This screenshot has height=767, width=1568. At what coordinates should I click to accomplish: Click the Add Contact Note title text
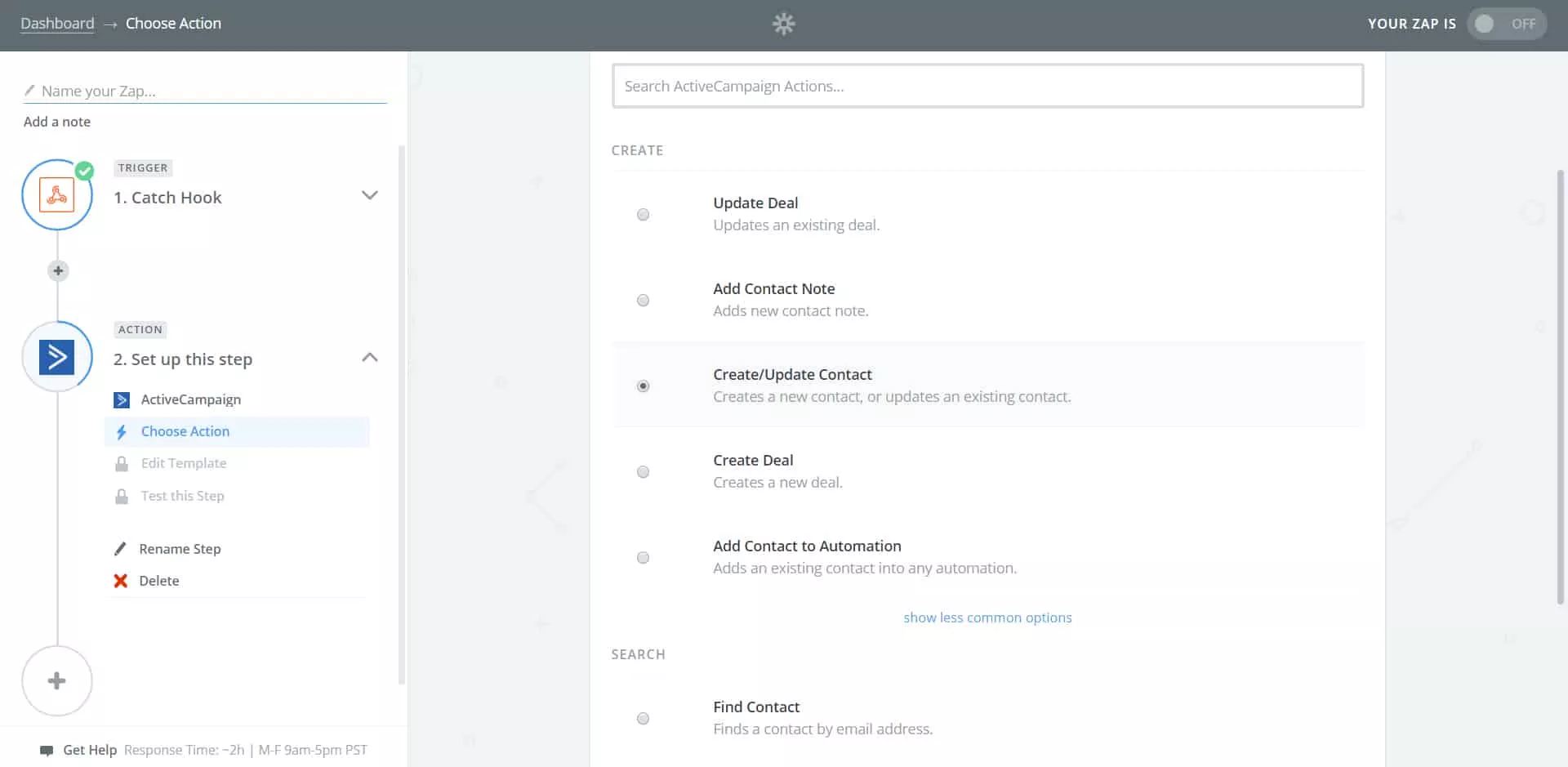773,288
